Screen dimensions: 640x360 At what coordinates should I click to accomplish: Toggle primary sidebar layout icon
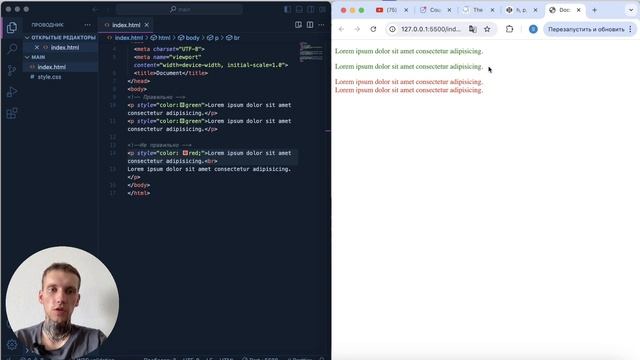tap(287, 9)
